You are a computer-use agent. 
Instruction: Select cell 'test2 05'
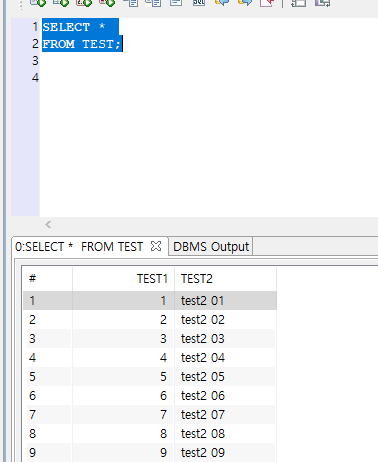tap(225, 377)
